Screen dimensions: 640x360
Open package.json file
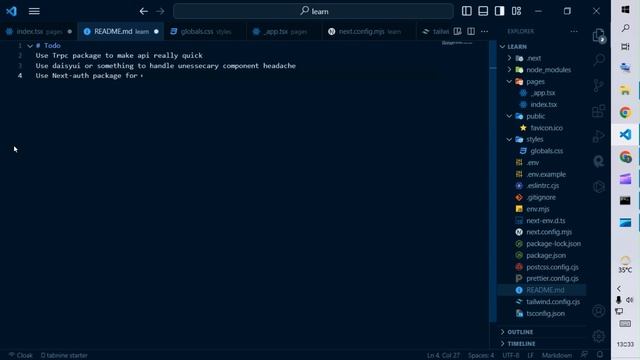546,256
